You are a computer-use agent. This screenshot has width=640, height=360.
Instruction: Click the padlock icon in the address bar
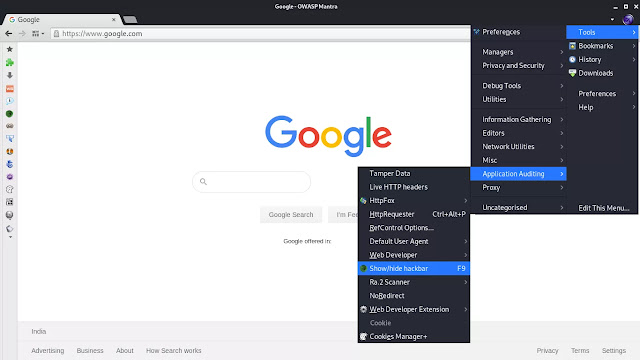[x=57, y=33]
